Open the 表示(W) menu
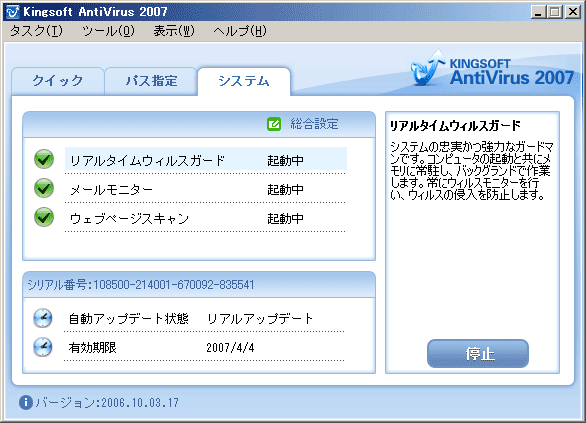Image resolution: width=586 pixels, height=423 pixels. (174, 31)
